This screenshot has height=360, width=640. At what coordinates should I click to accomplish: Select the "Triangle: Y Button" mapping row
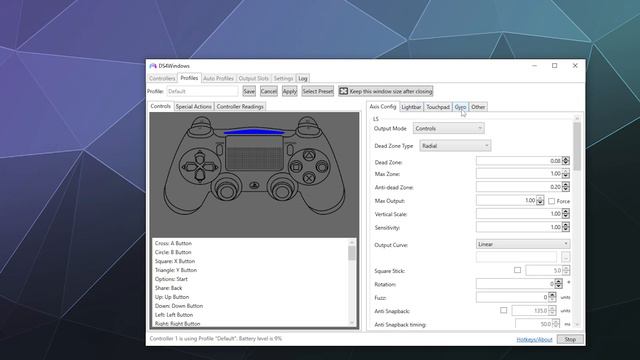176,270
